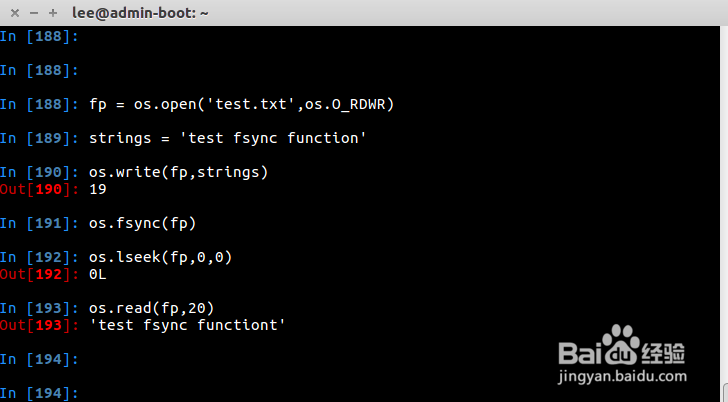Place cursor on os.write(fp,strings) command
Viewport: 728px width, 402px height.
(x=178, y=172)
